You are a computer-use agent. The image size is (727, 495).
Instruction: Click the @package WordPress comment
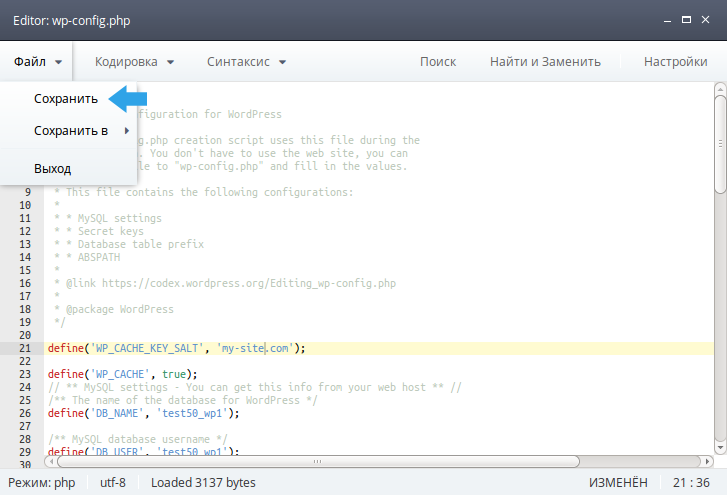[120, 309]
